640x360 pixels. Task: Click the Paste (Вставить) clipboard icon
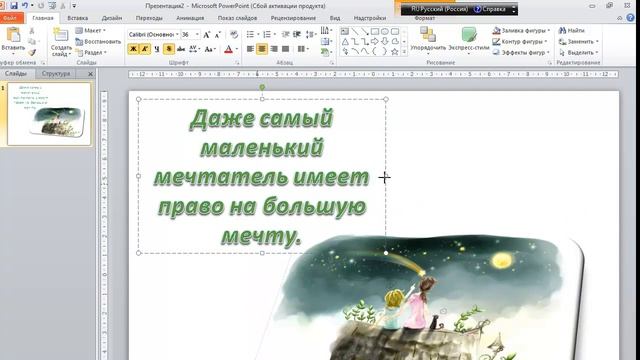click(13, 35)
